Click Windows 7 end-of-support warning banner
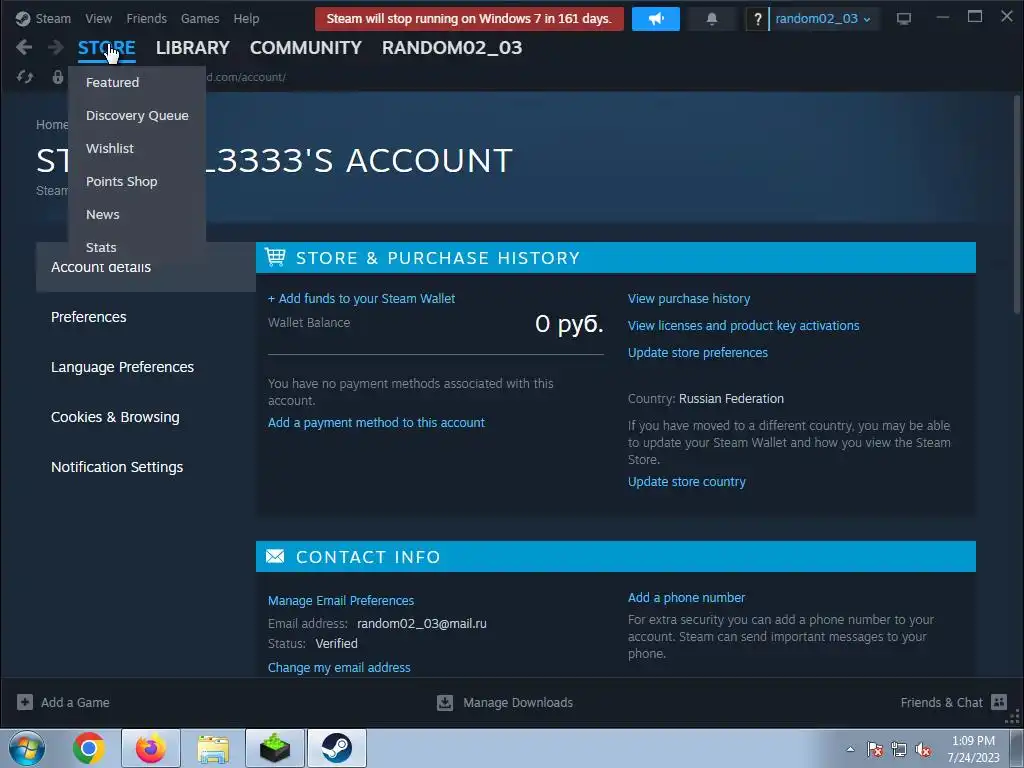The height and width of the screenshot is (768, 1024). pyautogui.click(x=469, y=19)
